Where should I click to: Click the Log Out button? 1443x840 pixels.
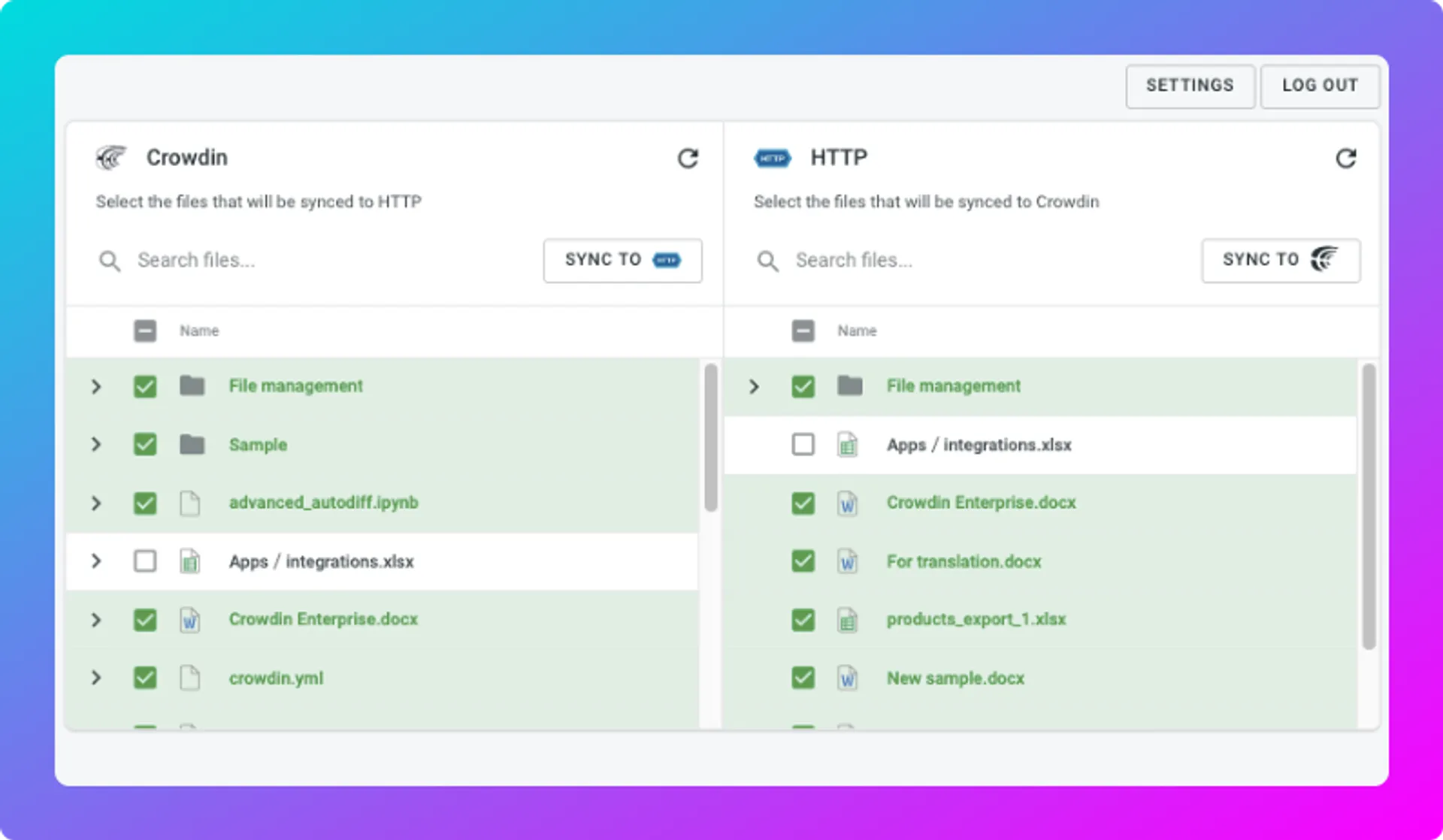point(1320,86)
